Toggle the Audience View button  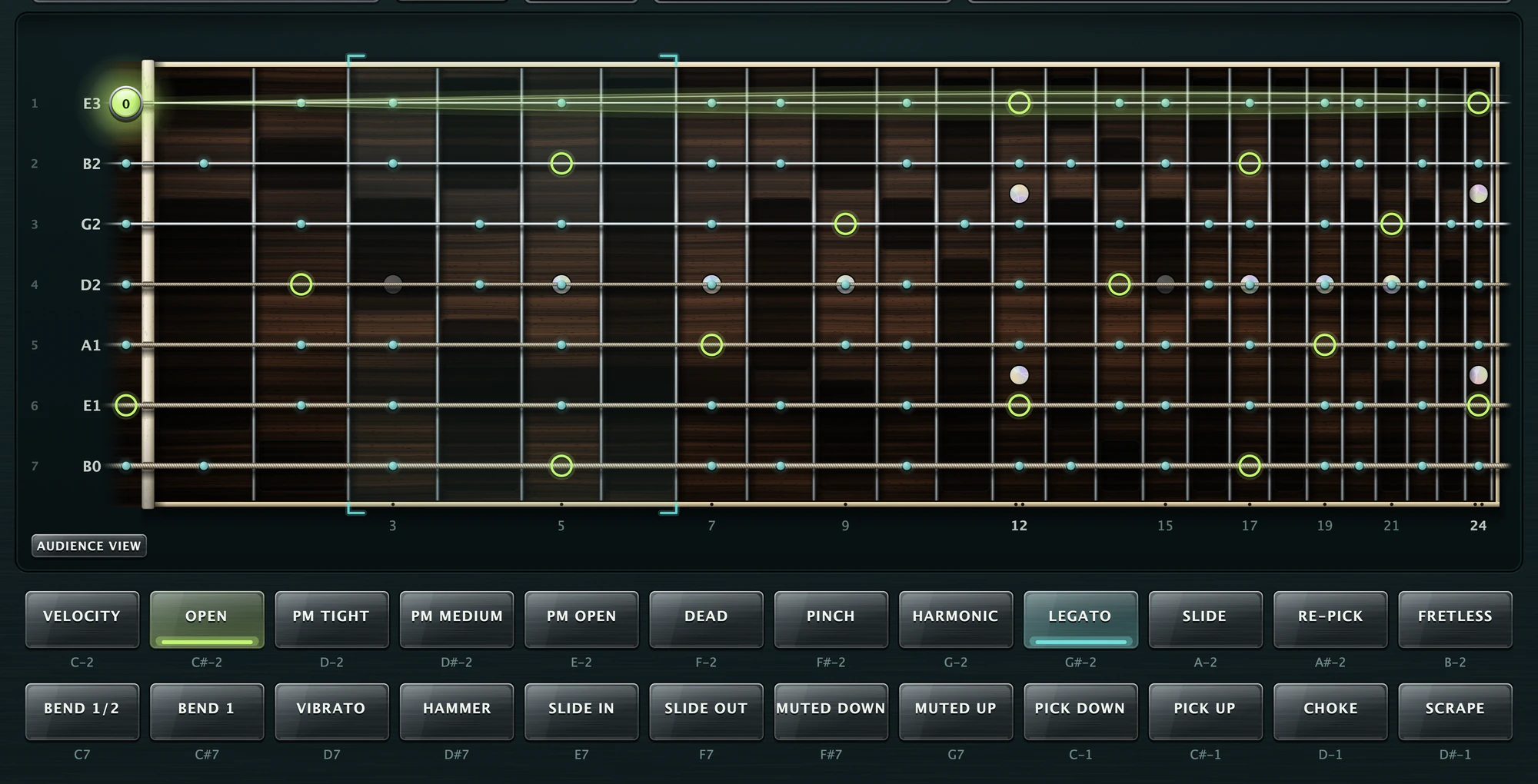pyautogui.click(x=89, y=546)
